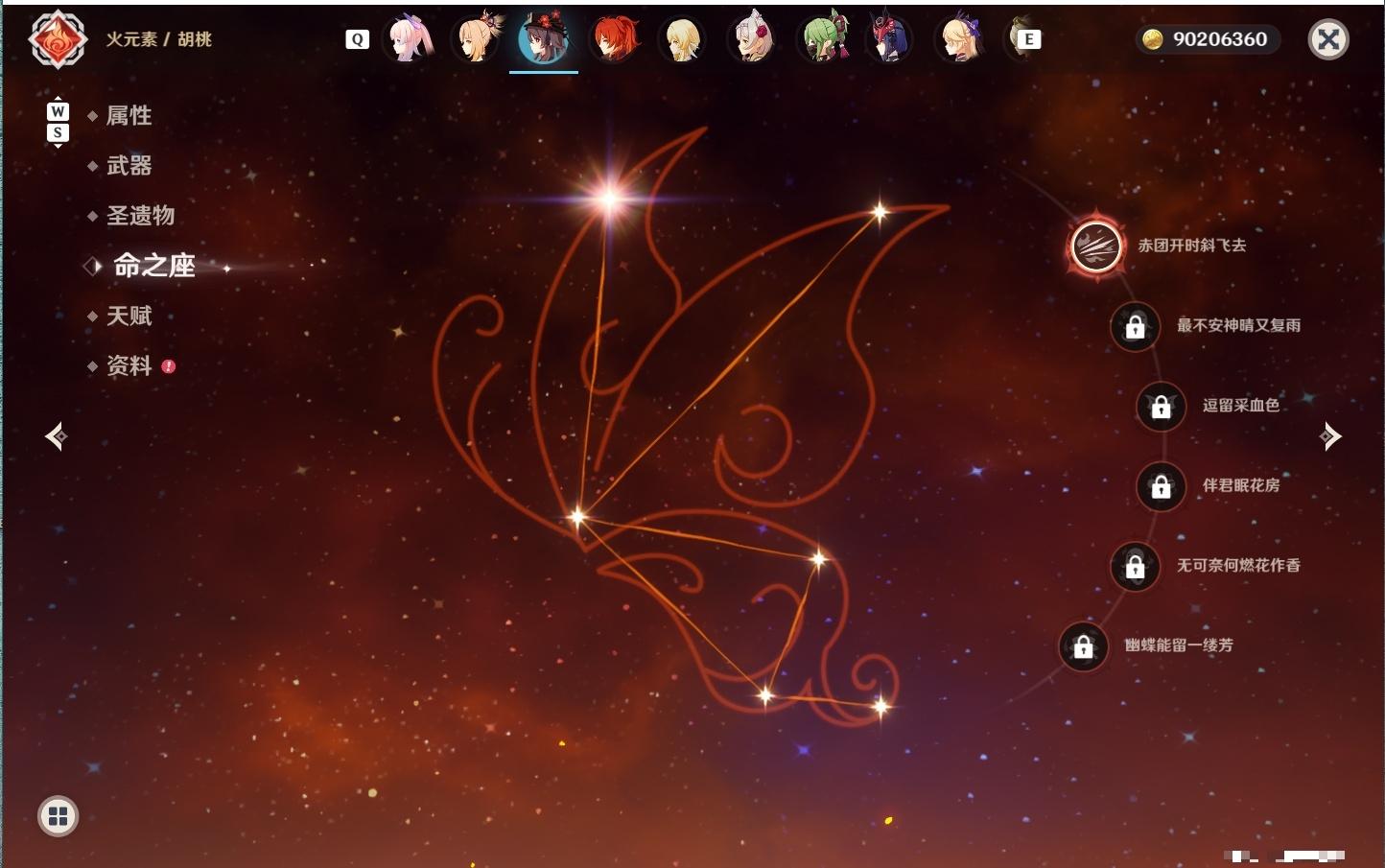Click the lock icon for 无可奈何燃花作香

[x=1135, y=566]
